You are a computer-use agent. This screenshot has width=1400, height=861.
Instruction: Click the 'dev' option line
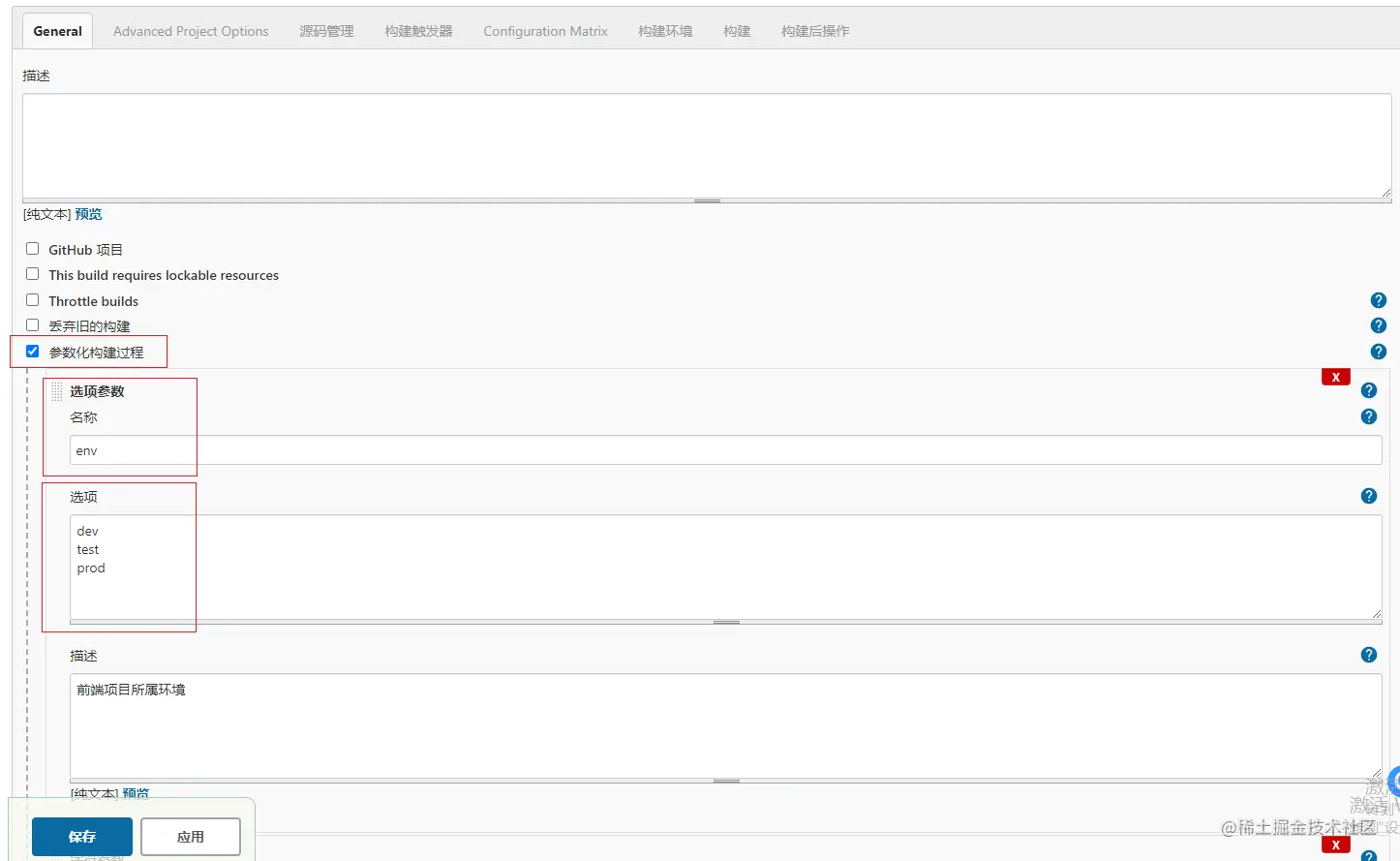(x=88, y=531)
